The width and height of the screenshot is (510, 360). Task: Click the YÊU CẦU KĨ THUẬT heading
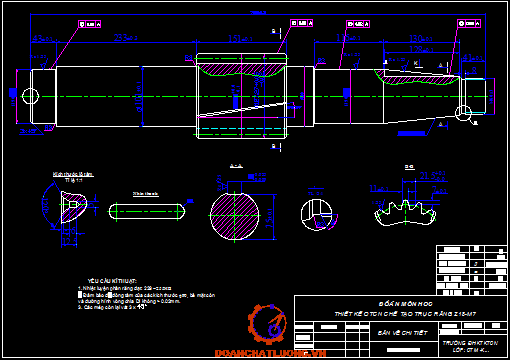tap(112, 281)
